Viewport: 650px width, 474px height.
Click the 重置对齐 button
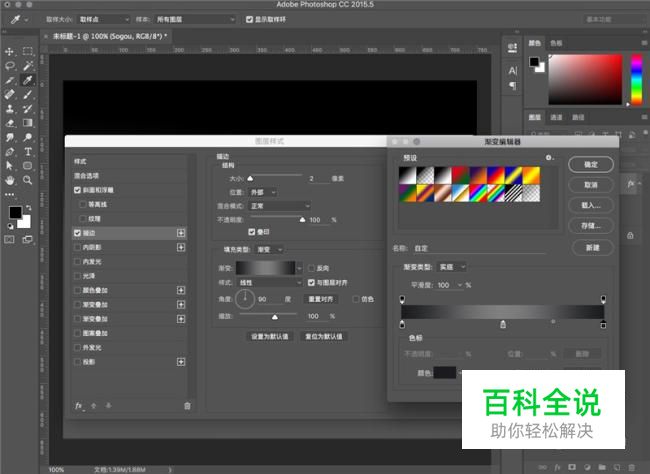[x=321, y=299]
